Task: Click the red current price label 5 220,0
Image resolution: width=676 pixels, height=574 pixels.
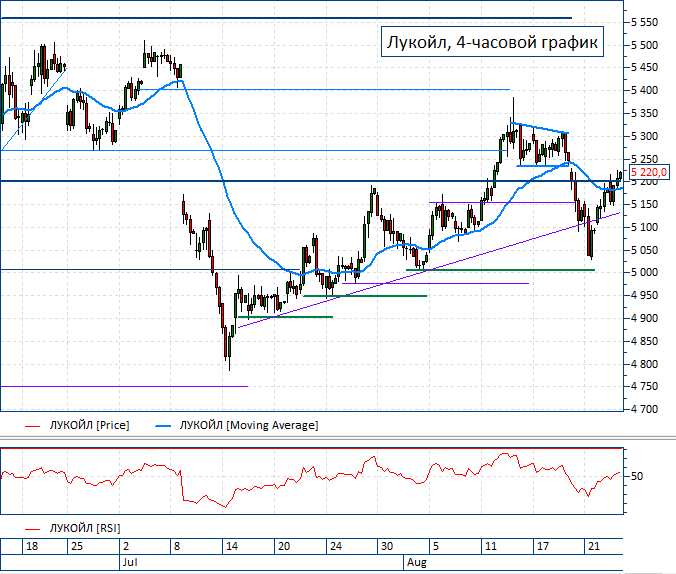Action: click(x=649, y=172)
